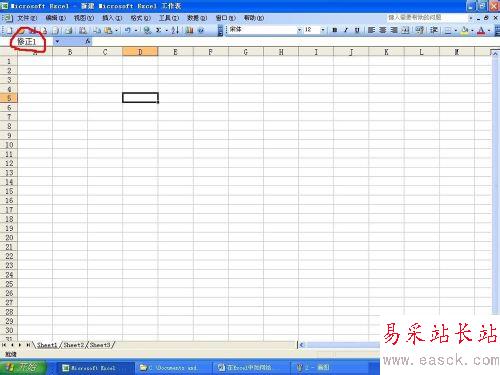Click the Name Box showing 修正1
The width and height of the screenshot is (500, 375).
tap(27, 42)
